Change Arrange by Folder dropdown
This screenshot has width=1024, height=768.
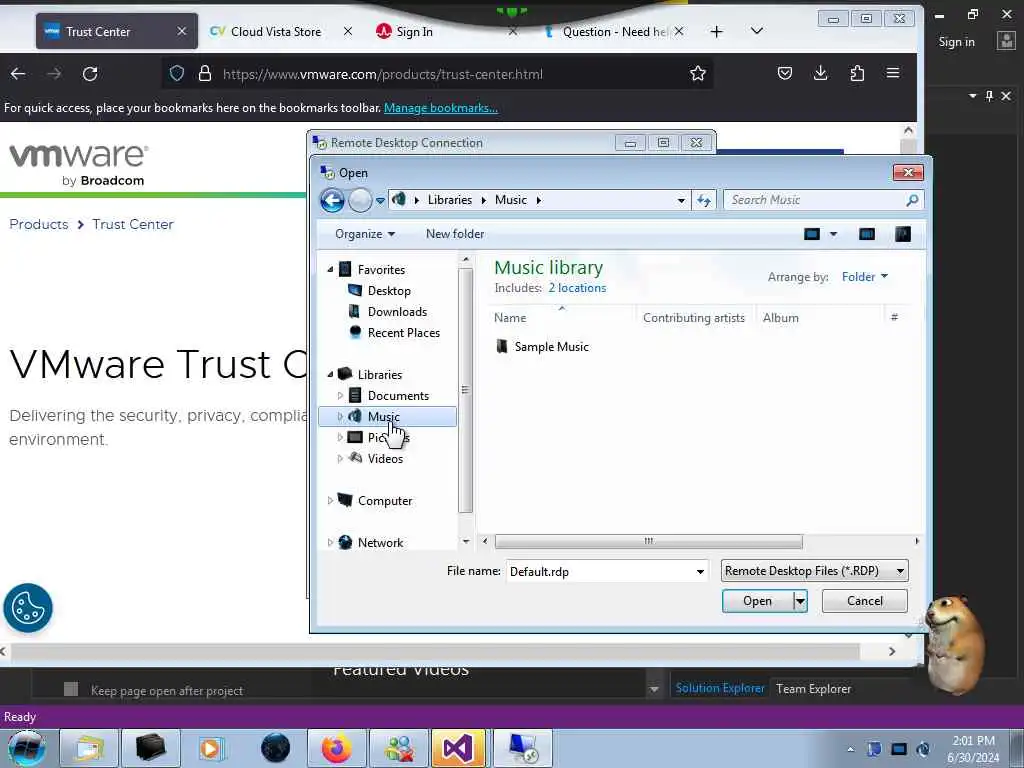(865, 277)
